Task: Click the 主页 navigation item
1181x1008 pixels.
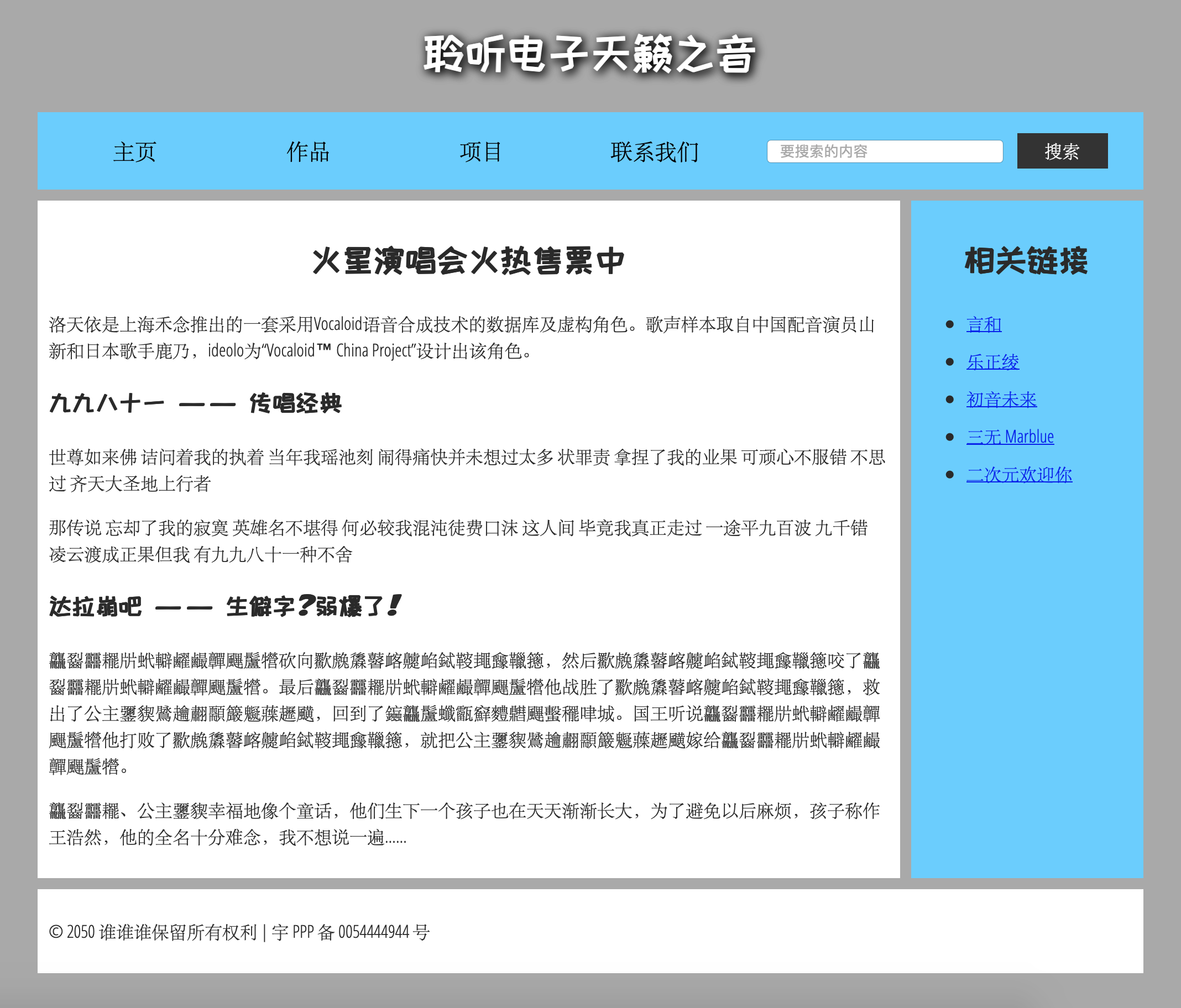Action: pos(135,150)
